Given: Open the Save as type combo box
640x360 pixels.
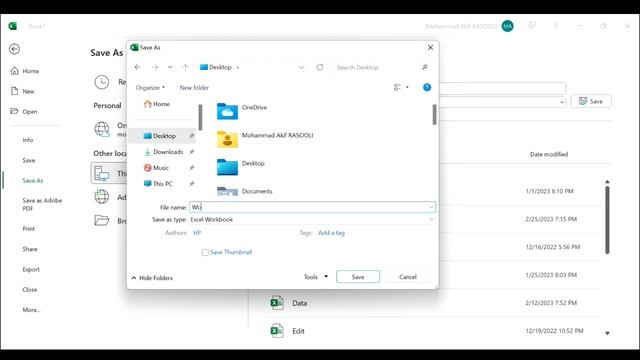Looking at the screenshot, I should click(x=312, y=220).
